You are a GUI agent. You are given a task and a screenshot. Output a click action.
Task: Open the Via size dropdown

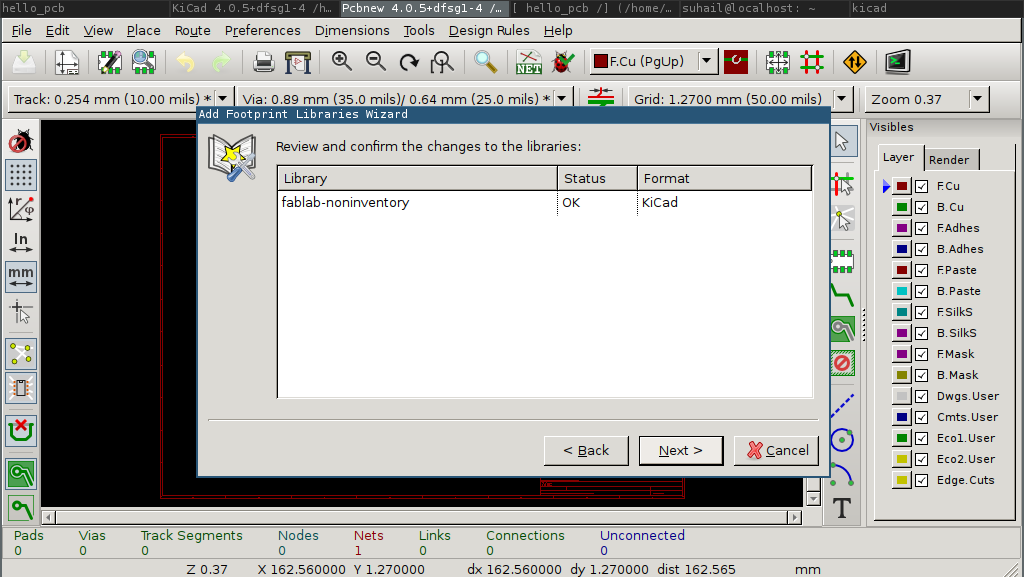tap(562, 99)
